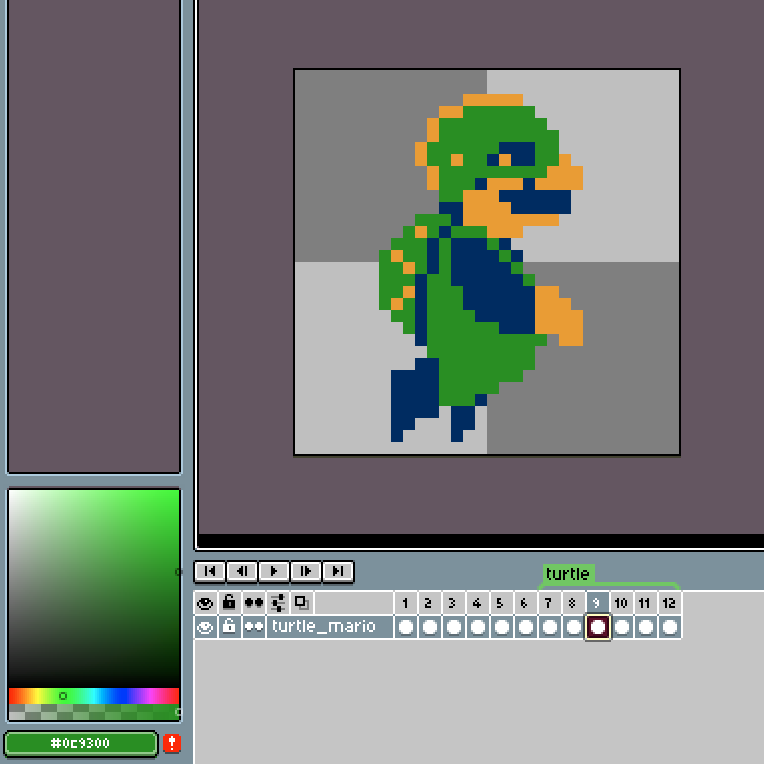Select frame 7 header
This screenshot has width=764, height=764.
549,603
